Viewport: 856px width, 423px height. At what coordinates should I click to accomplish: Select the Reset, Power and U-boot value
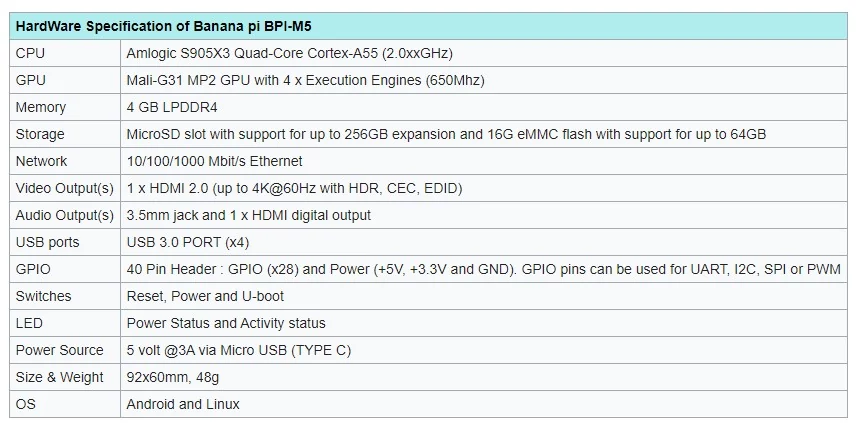click(x=205, y=296)
